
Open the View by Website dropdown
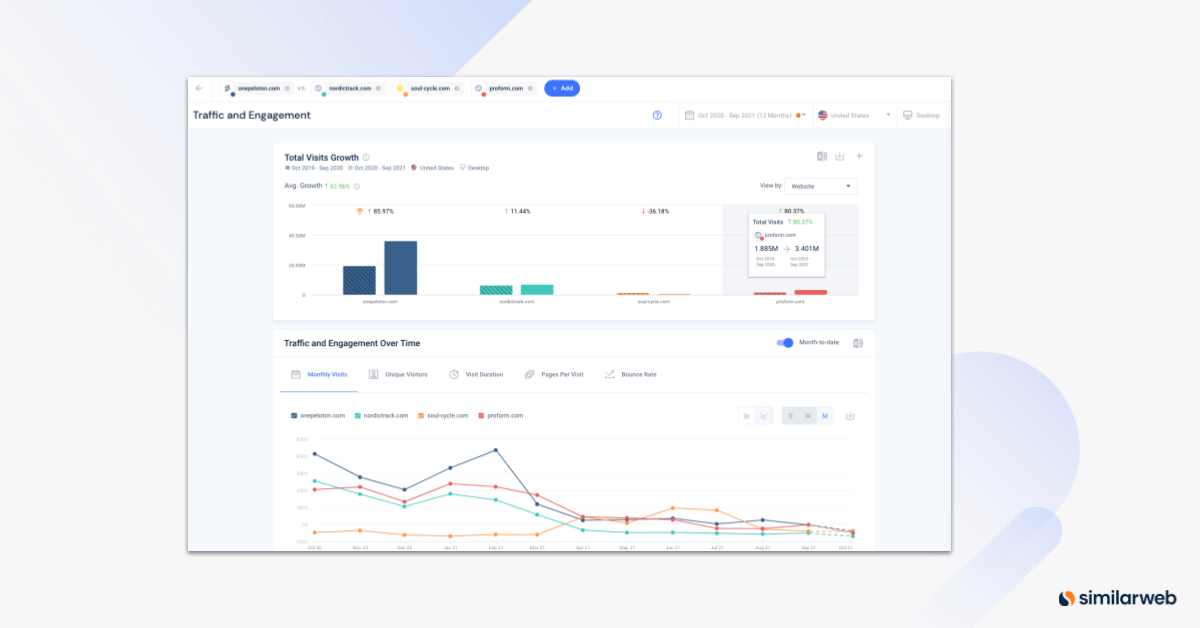820,186
